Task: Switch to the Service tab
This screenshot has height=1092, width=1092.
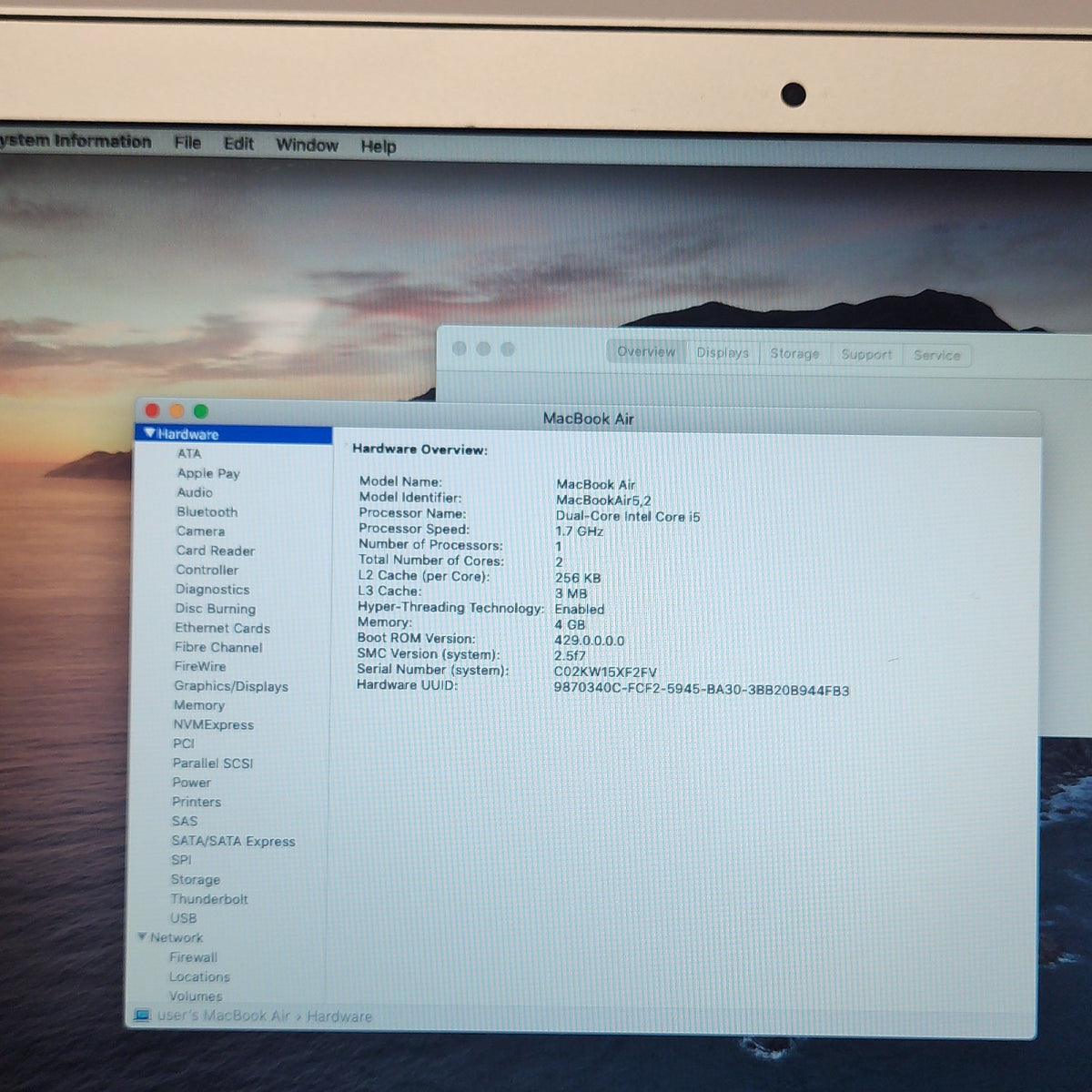Action: pyautogui.click(x=936, y=356)
